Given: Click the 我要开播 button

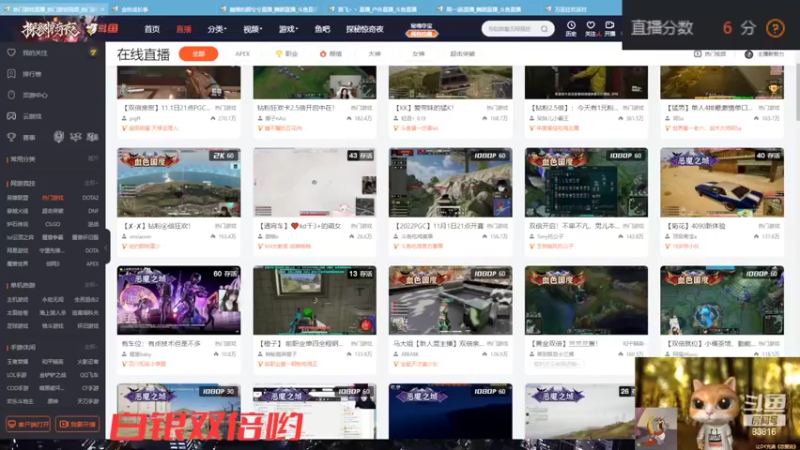Looking at the screenshot, I should 77,424.
